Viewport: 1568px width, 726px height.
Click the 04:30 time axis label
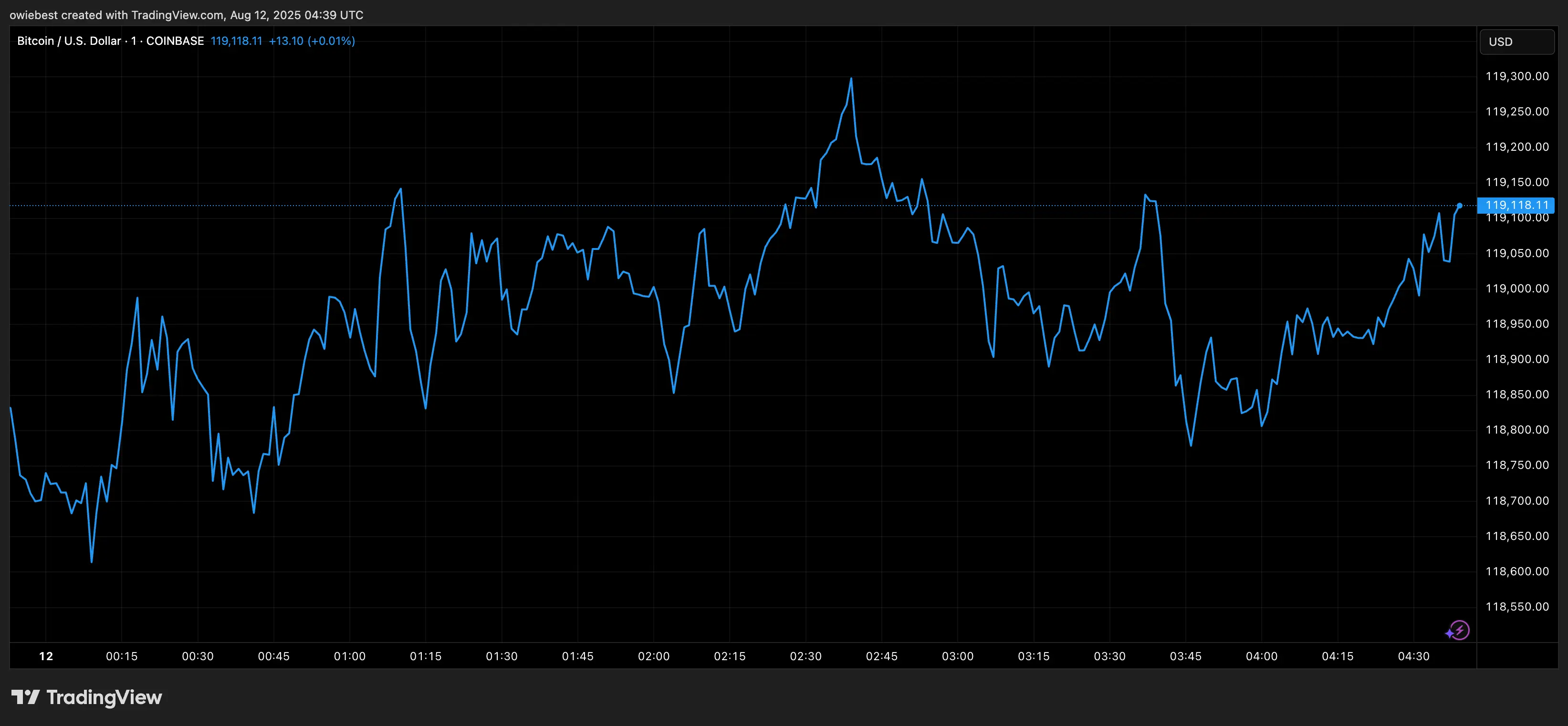pyautogui.click(x=1413, y=656)
